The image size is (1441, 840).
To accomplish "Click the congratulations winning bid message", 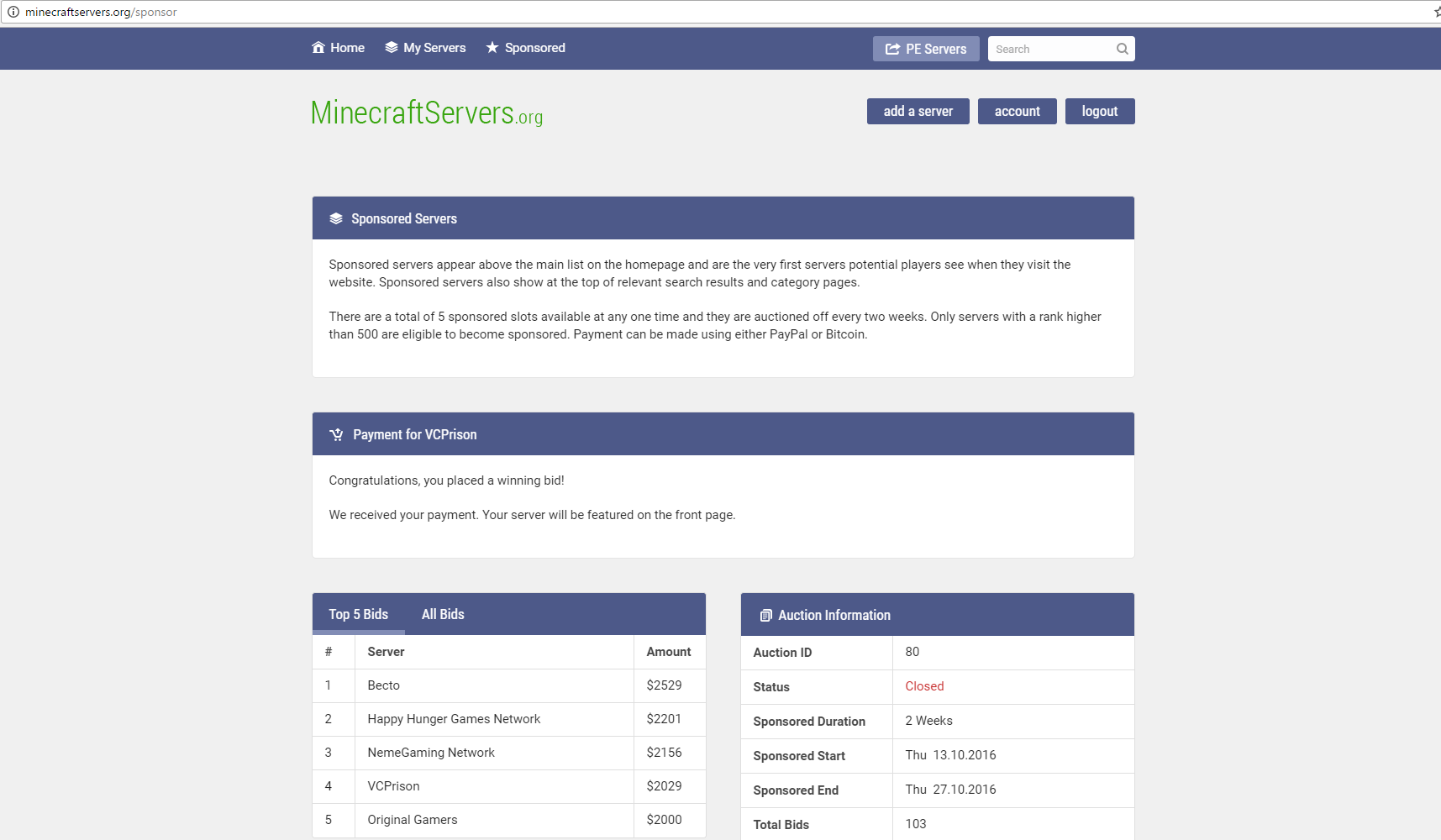I will [x=447, y=480].
